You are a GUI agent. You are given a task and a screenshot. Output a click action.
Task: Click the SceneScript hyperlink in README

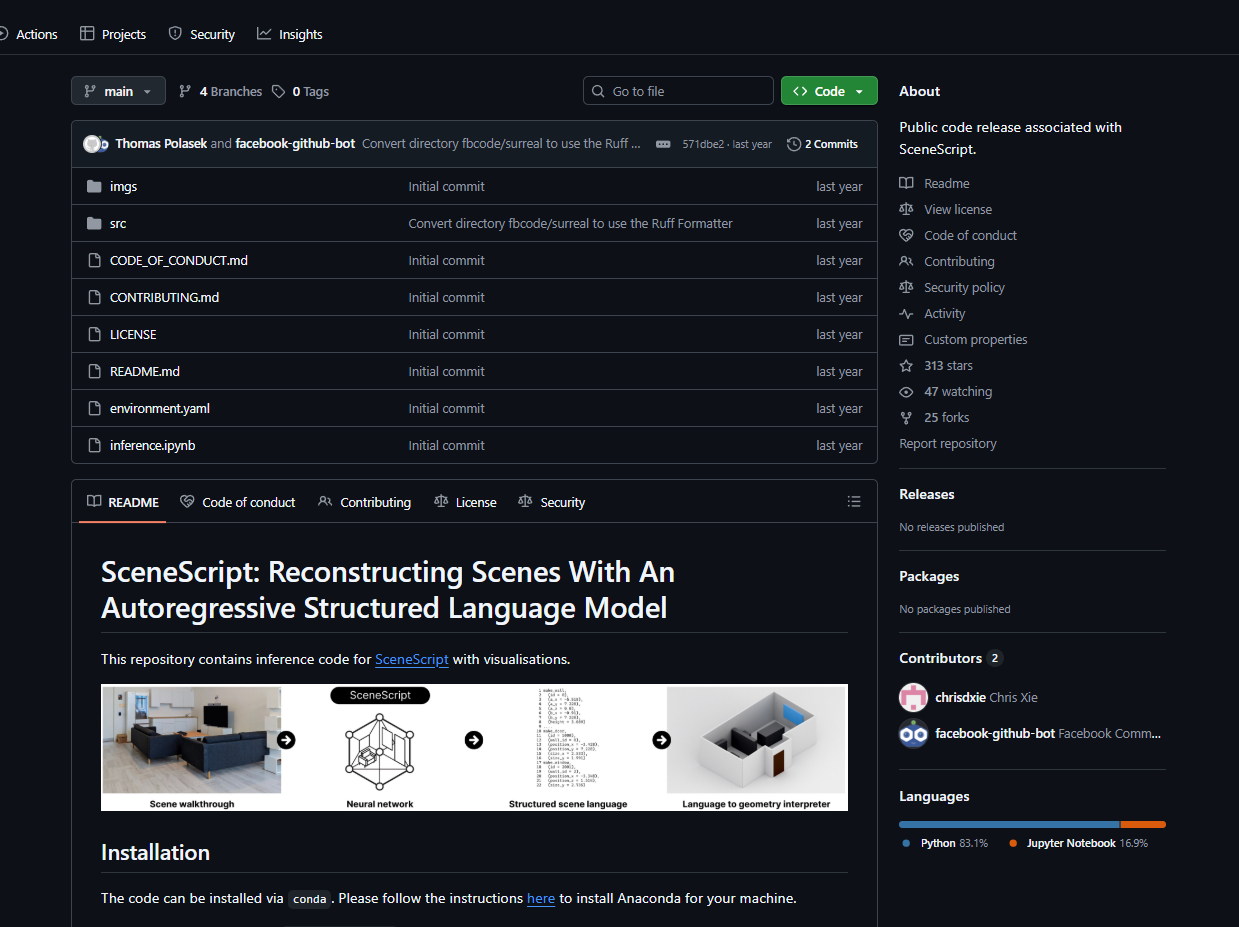tap(412, 659)
